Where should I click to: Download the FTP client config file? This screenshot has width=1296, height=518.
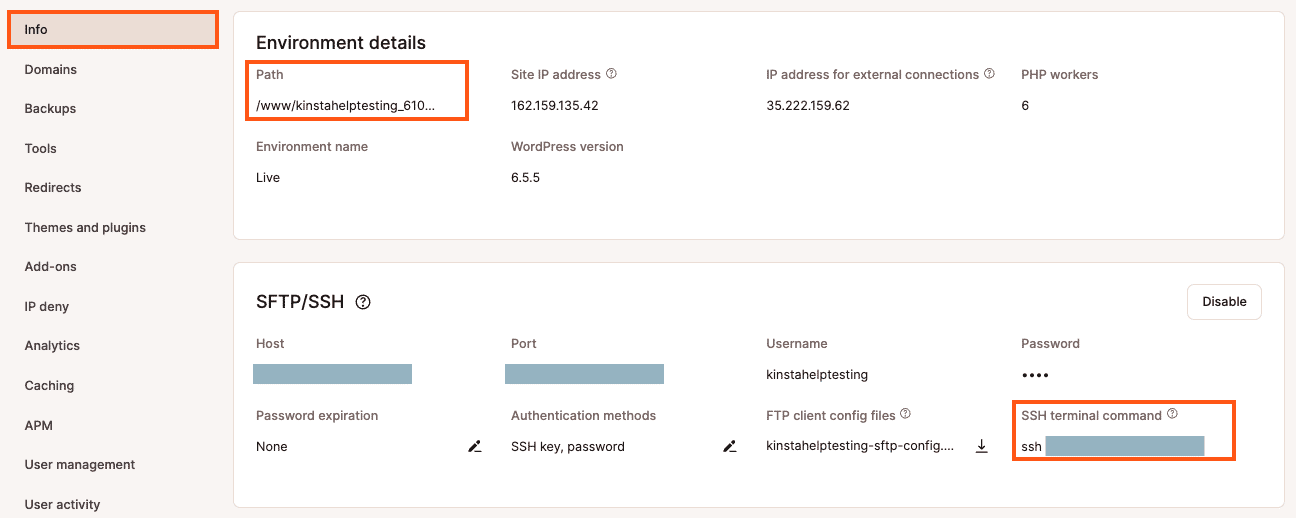(982, 446)
